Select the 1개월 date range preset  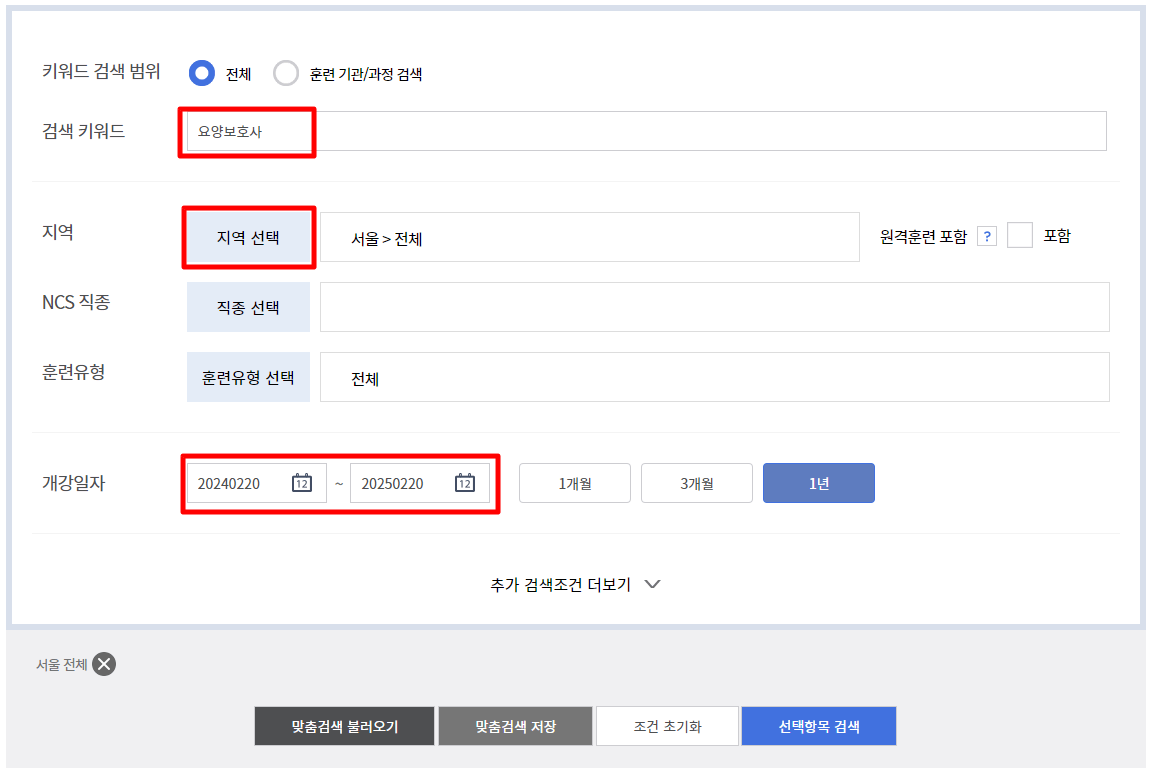pos(574,482)
